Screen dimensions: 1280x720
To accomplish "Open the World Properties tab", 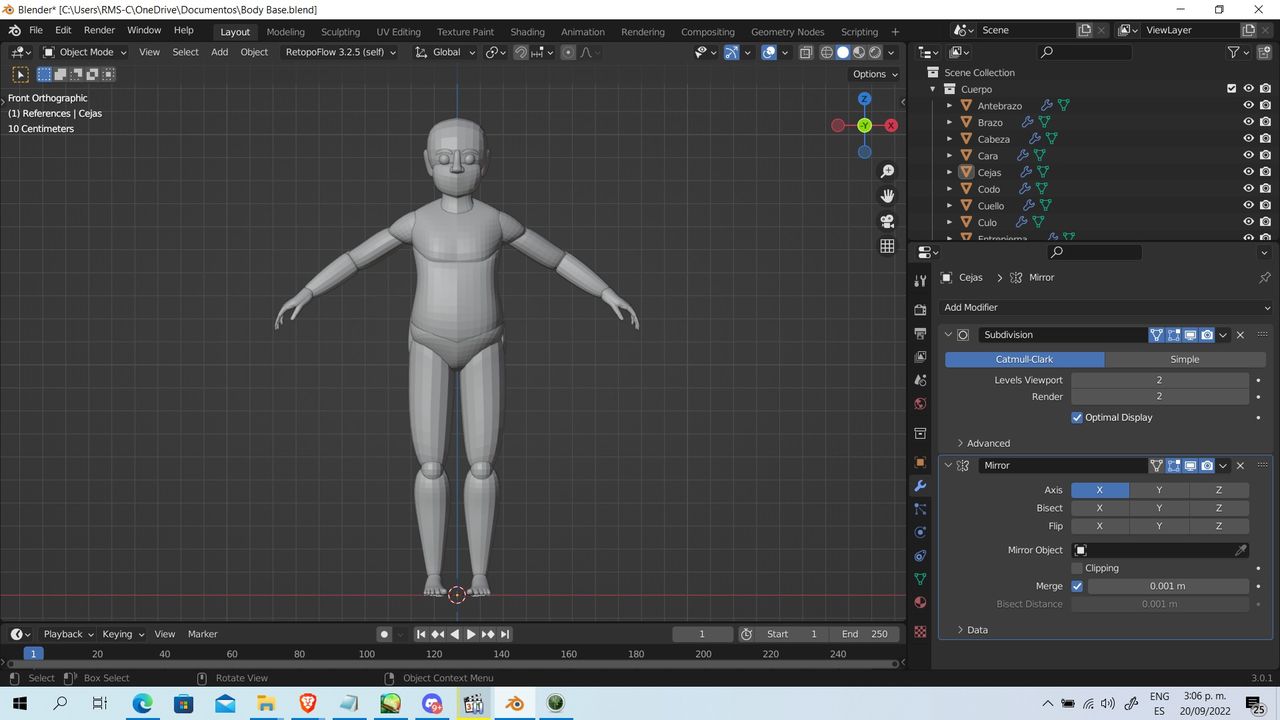I will point(919,403).
